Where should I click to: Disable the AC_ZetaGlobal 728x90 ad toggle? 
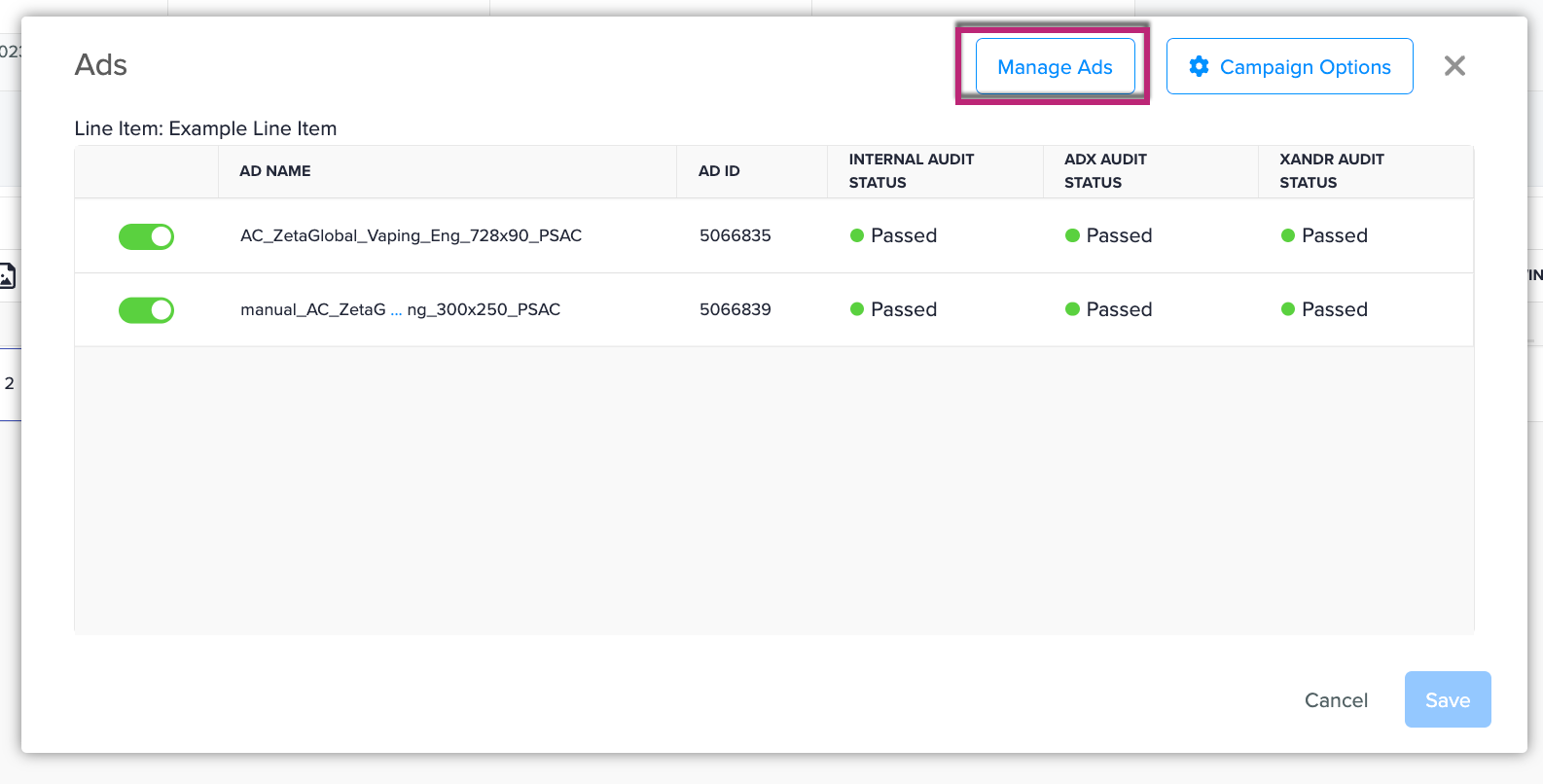click(146, 236)
